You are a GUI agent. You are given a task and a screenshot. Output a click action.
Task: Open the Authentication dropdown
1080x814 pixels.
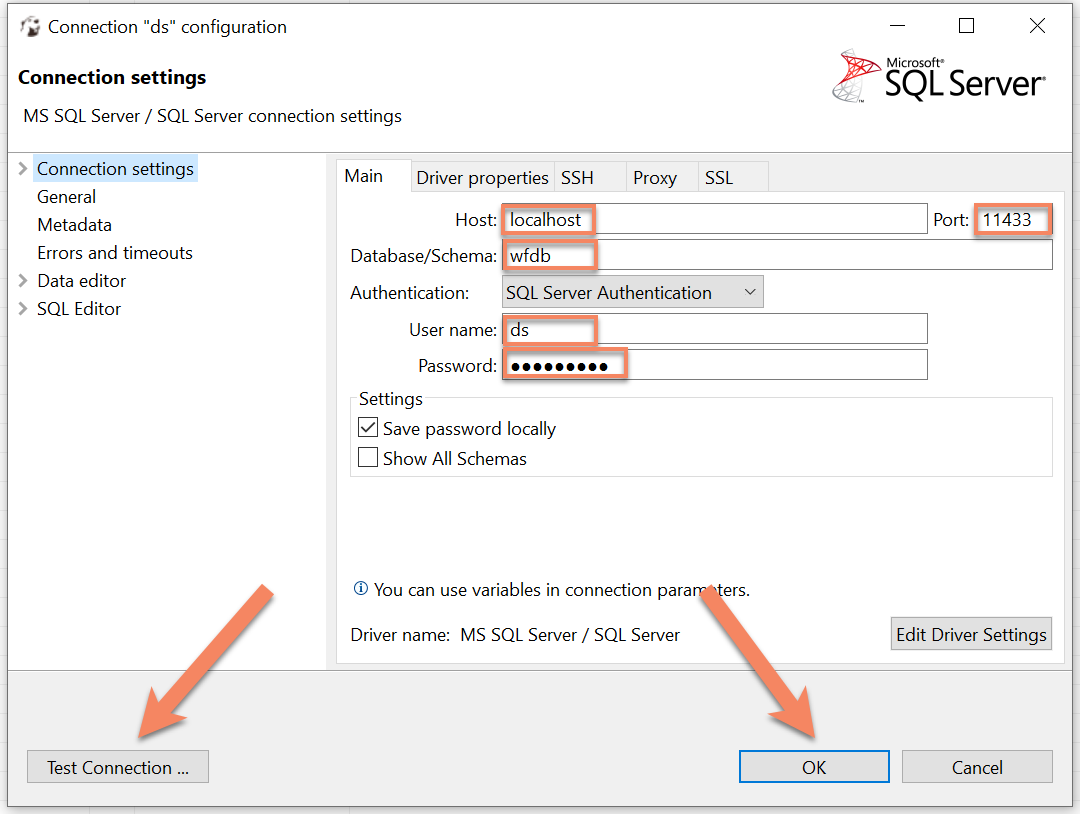632,293
